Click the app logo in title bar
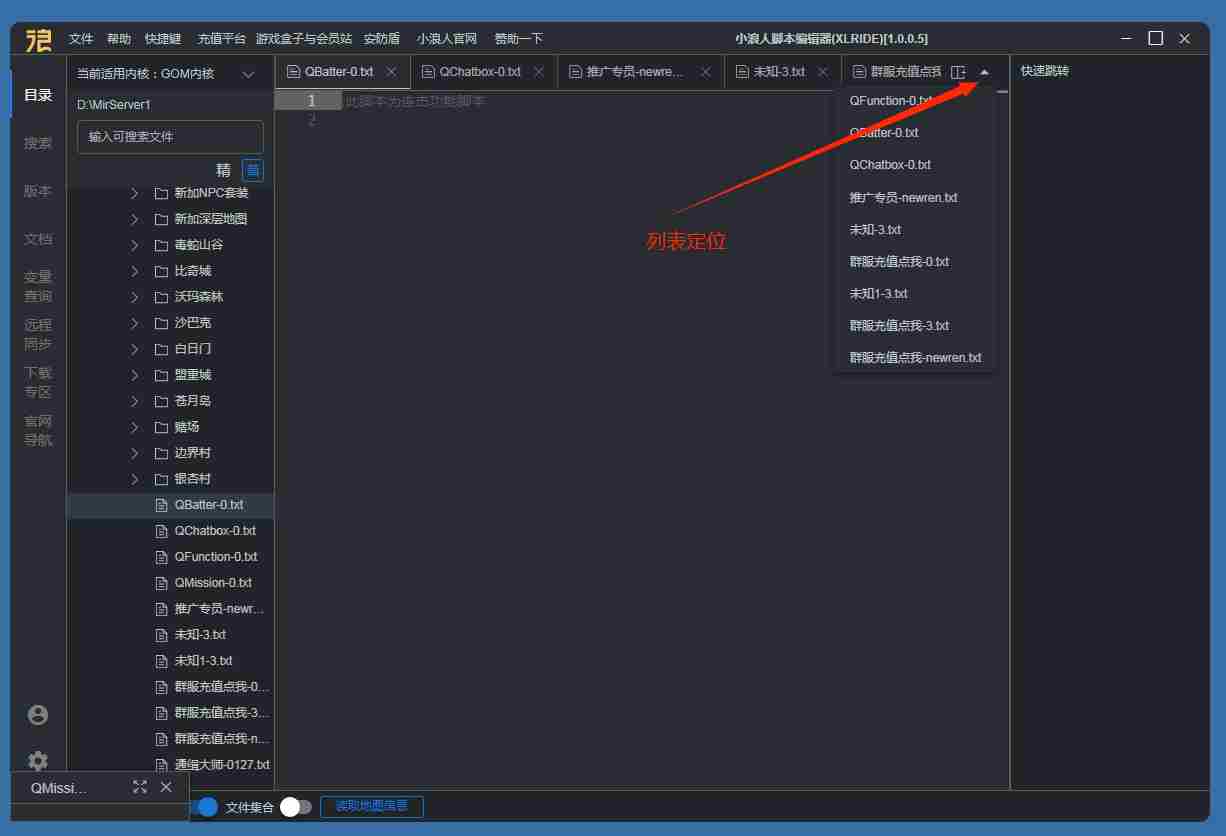The width and height of the screenshot is (1226, 836). 39,39
